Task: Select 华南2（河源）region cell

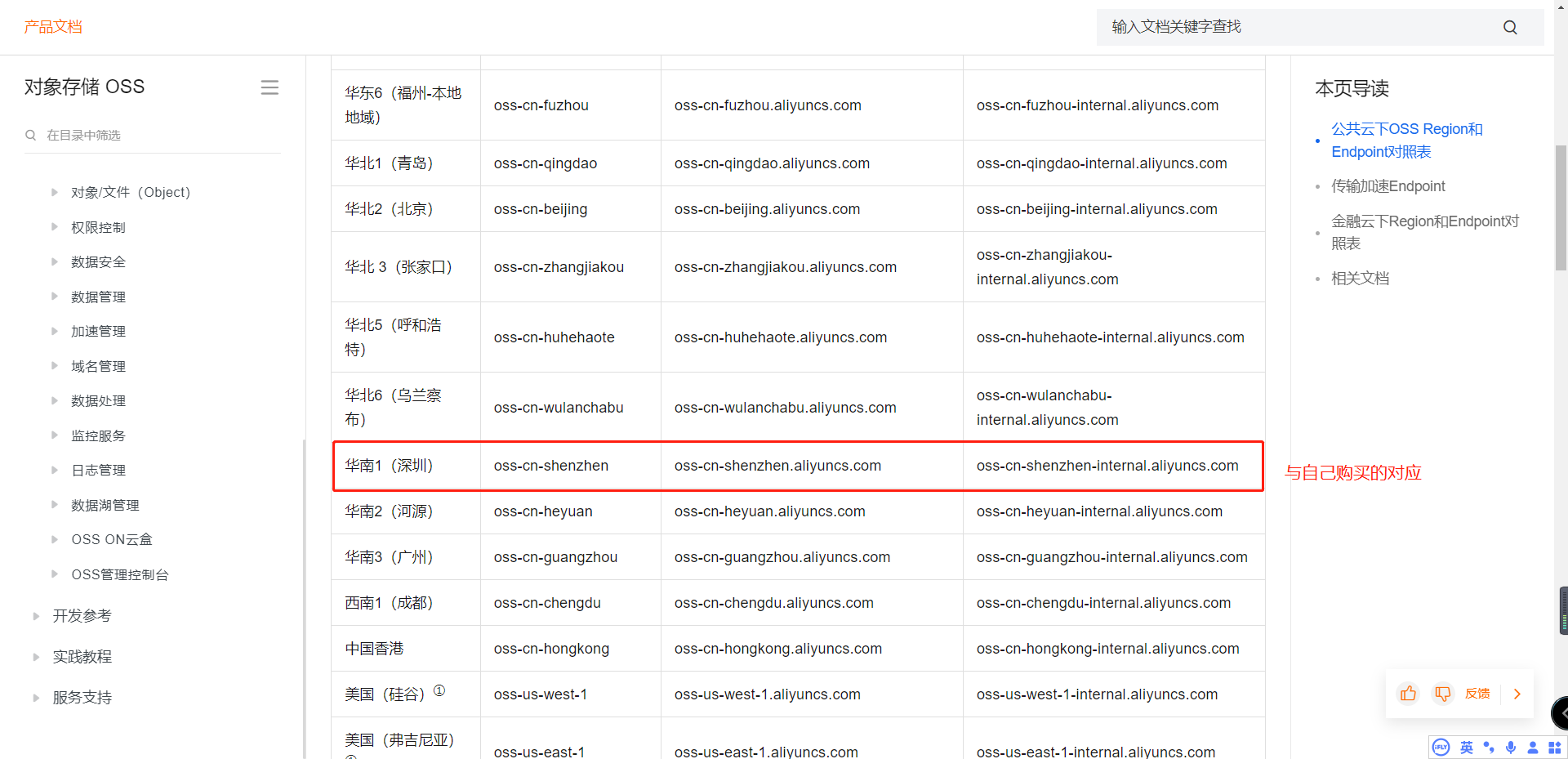Action: tap(406, 511)
